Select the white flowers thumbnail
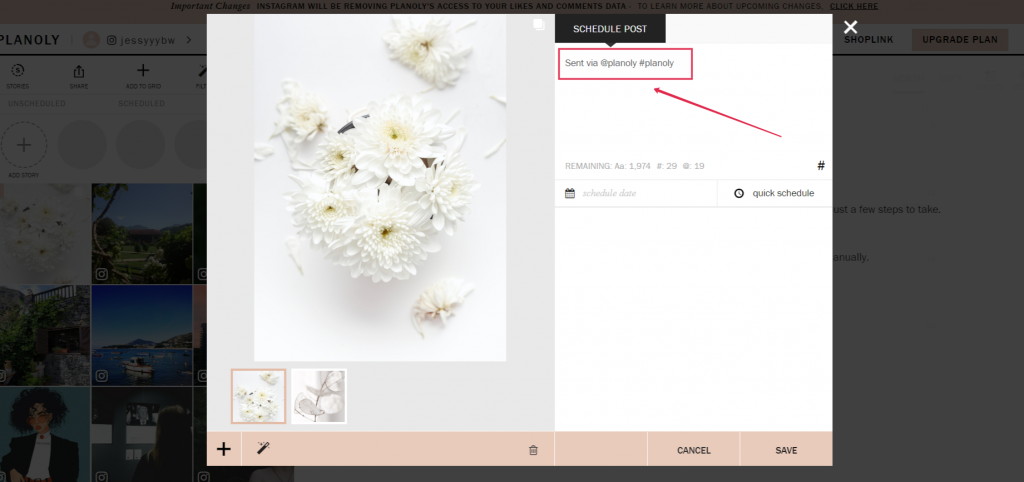This screenshot has width=1024, height=482. click(259, 396)
